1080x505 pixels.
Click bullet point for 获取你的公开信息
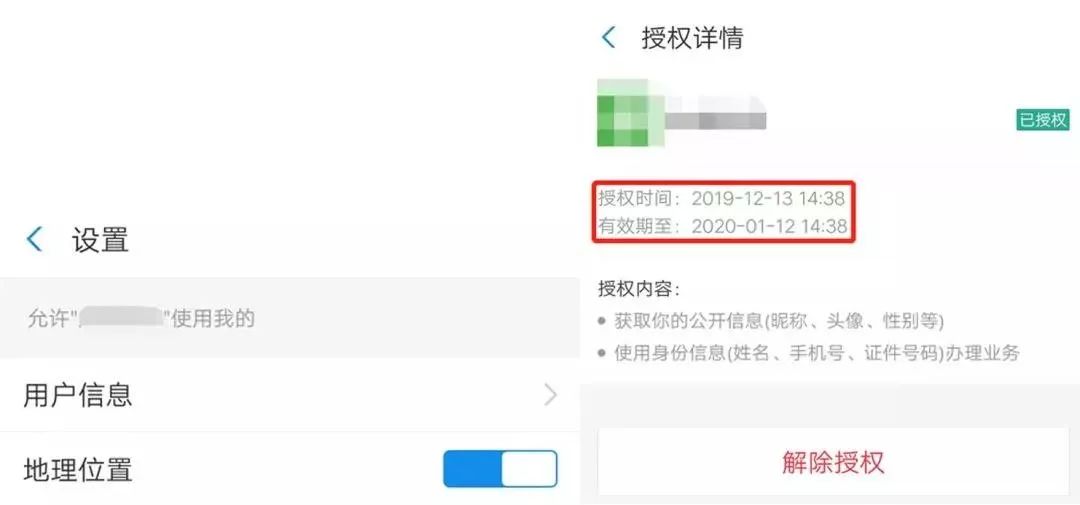click(602, 321)
